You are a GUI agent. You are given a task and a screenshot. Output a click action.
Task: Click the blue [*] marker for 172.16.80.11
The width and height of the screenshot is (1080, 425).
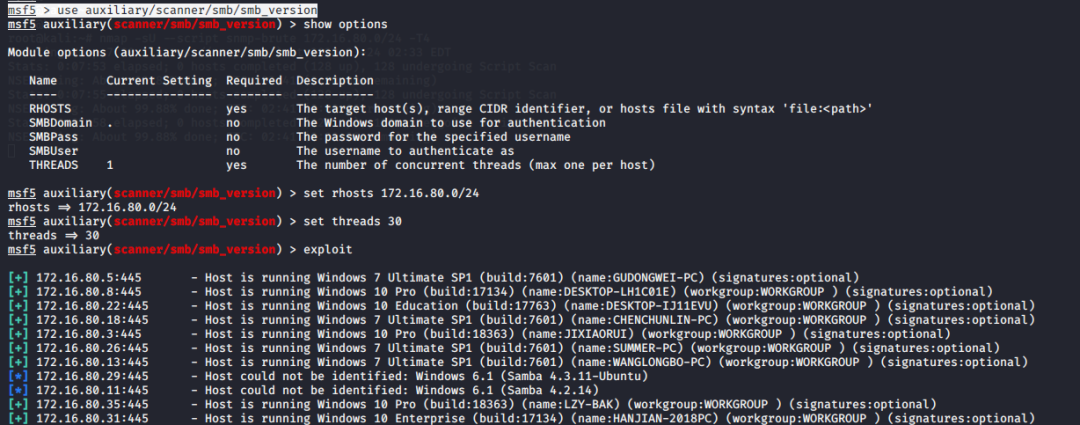pyautogui.click(x=19, y=390)
